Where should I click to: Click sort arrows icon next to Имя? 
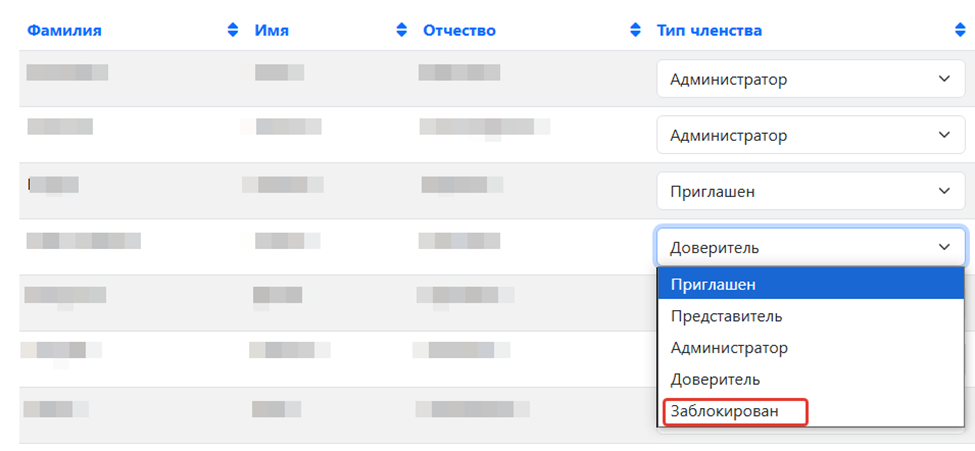click(402, 31)
